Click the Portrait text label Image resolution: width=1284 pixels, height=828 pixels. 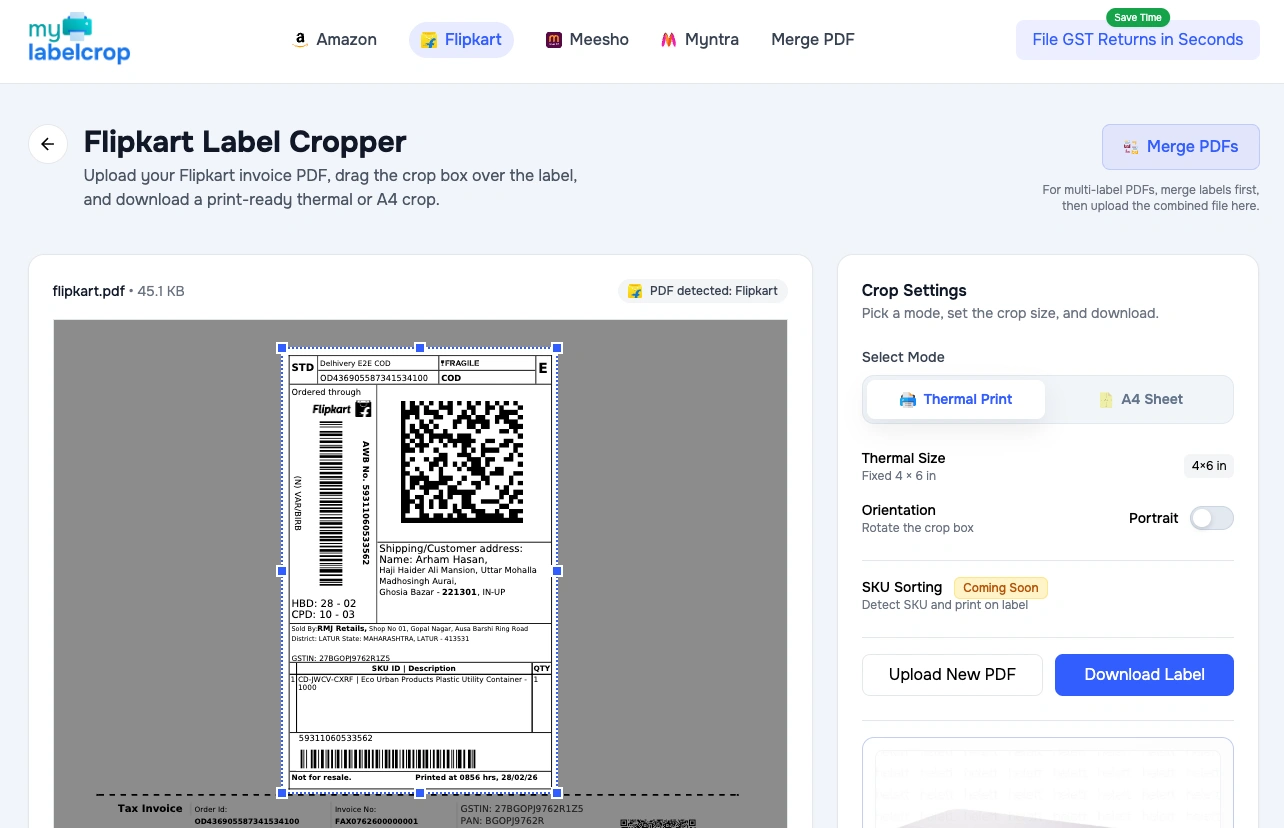tap(1154, 518)
